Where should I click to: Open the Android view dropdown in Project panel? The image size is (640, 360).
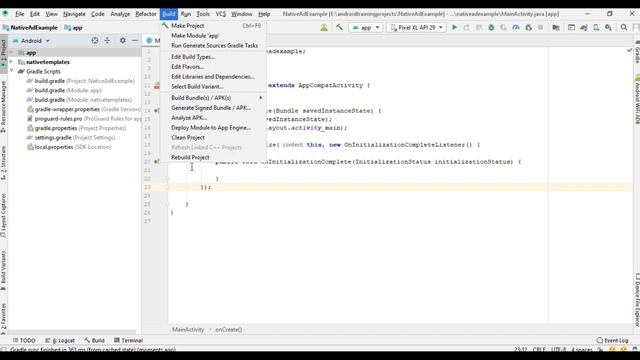click(31, 41)
